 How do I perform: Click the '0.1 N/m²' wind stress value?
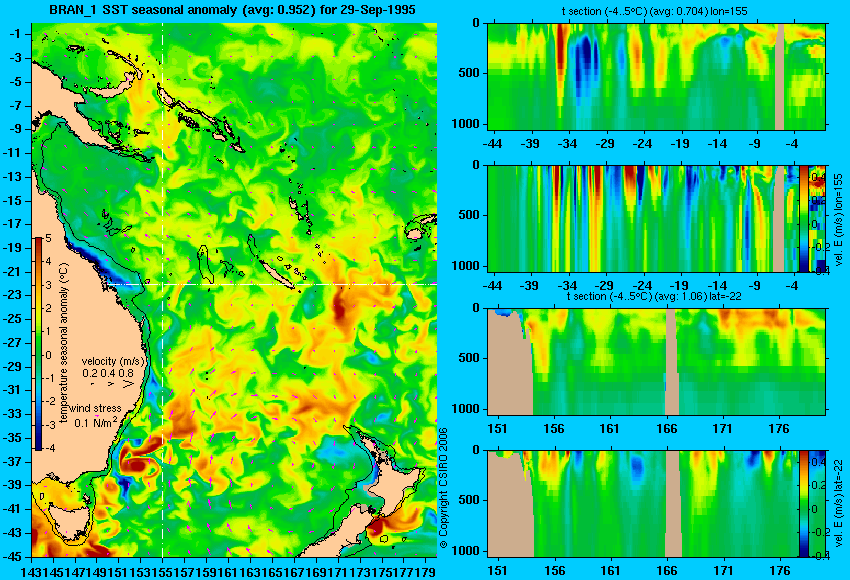tap(96, 421)
